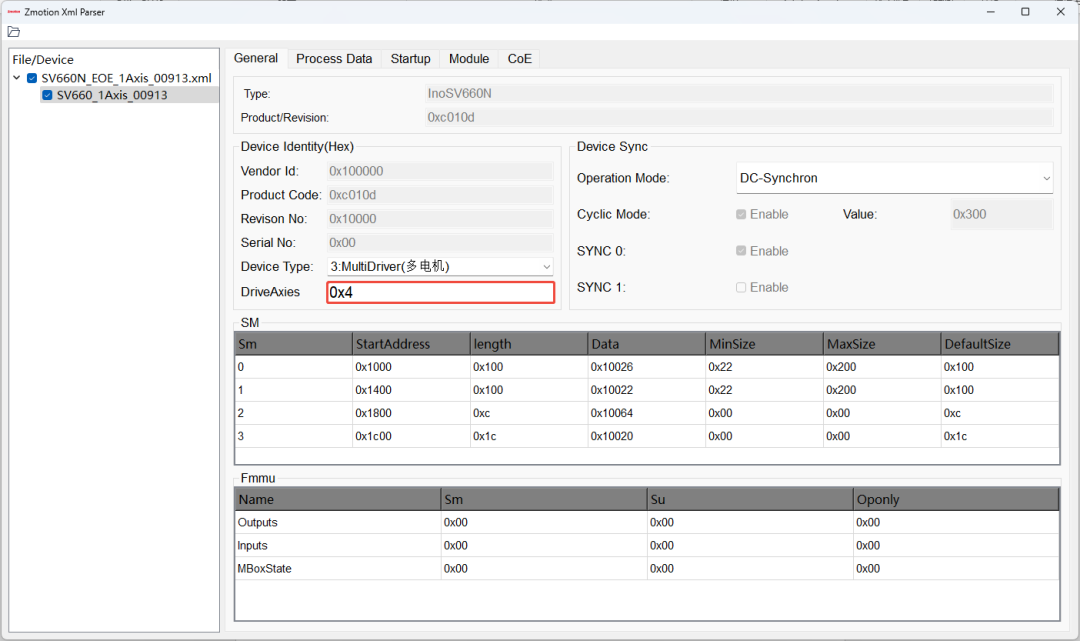The width and height of the screenshot is (1080, 641).
Task: Click the Zmotion app logo in title bar
Action: tap(13, 12)
